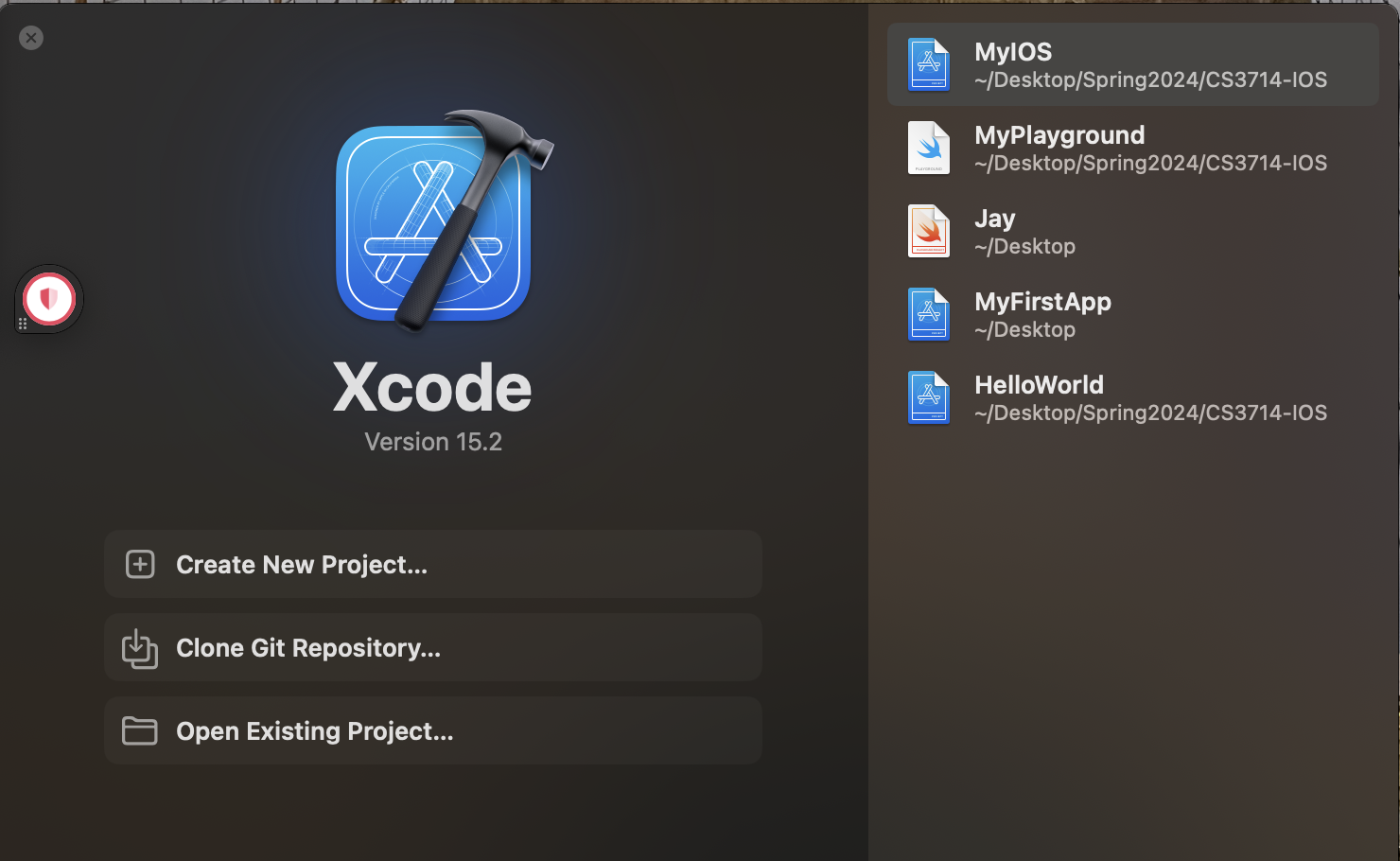Click the plus icon beside Create New Project

click(140, 565)
